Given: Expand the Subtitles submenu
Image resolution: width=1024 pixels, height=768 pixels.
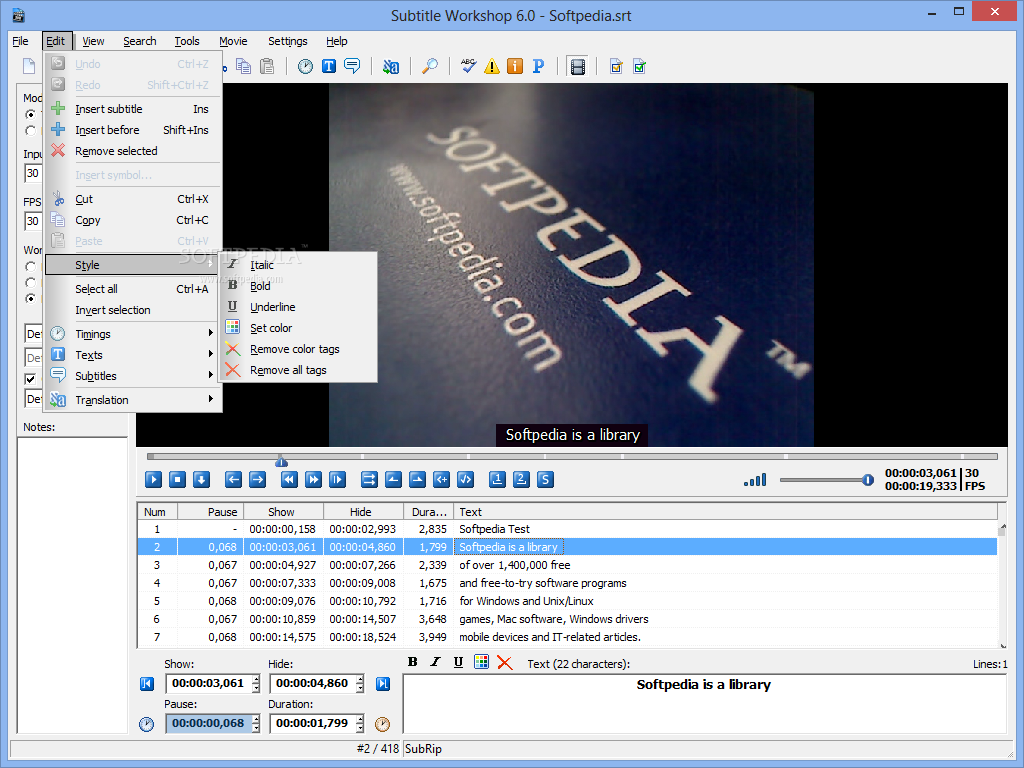Looking at the screenshot, I should (x=133, y=376).
